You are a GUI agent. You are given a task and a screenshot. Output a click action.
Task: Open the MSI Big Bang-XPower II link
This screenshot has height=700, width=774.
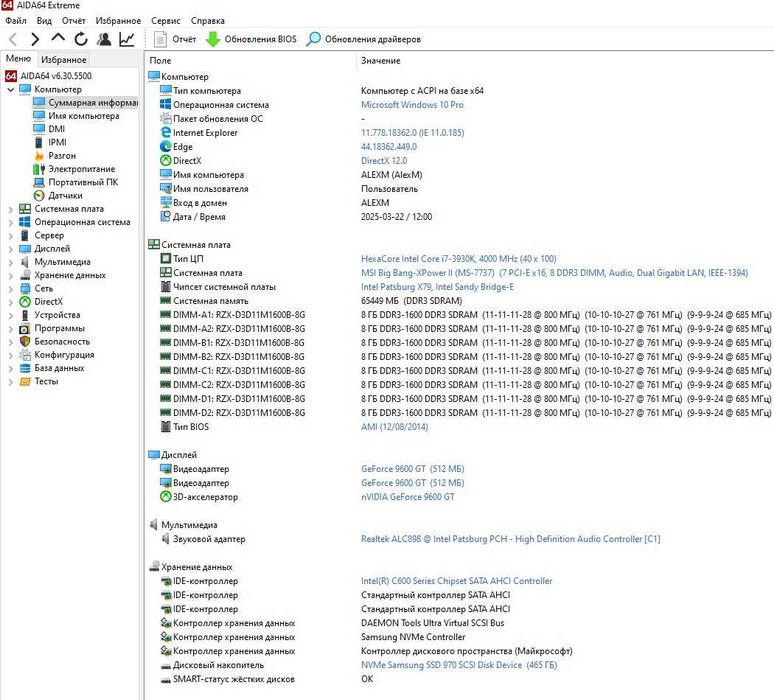pos(554,273)
